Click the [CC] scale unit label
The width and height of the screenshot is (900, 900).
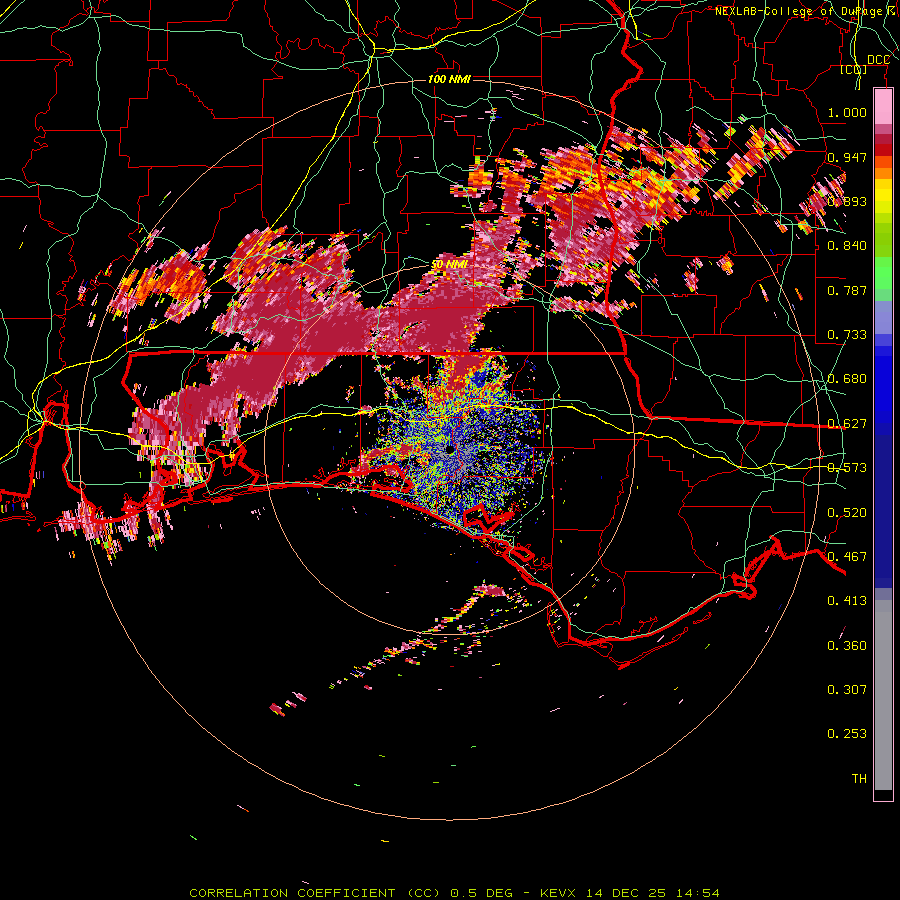854,70
